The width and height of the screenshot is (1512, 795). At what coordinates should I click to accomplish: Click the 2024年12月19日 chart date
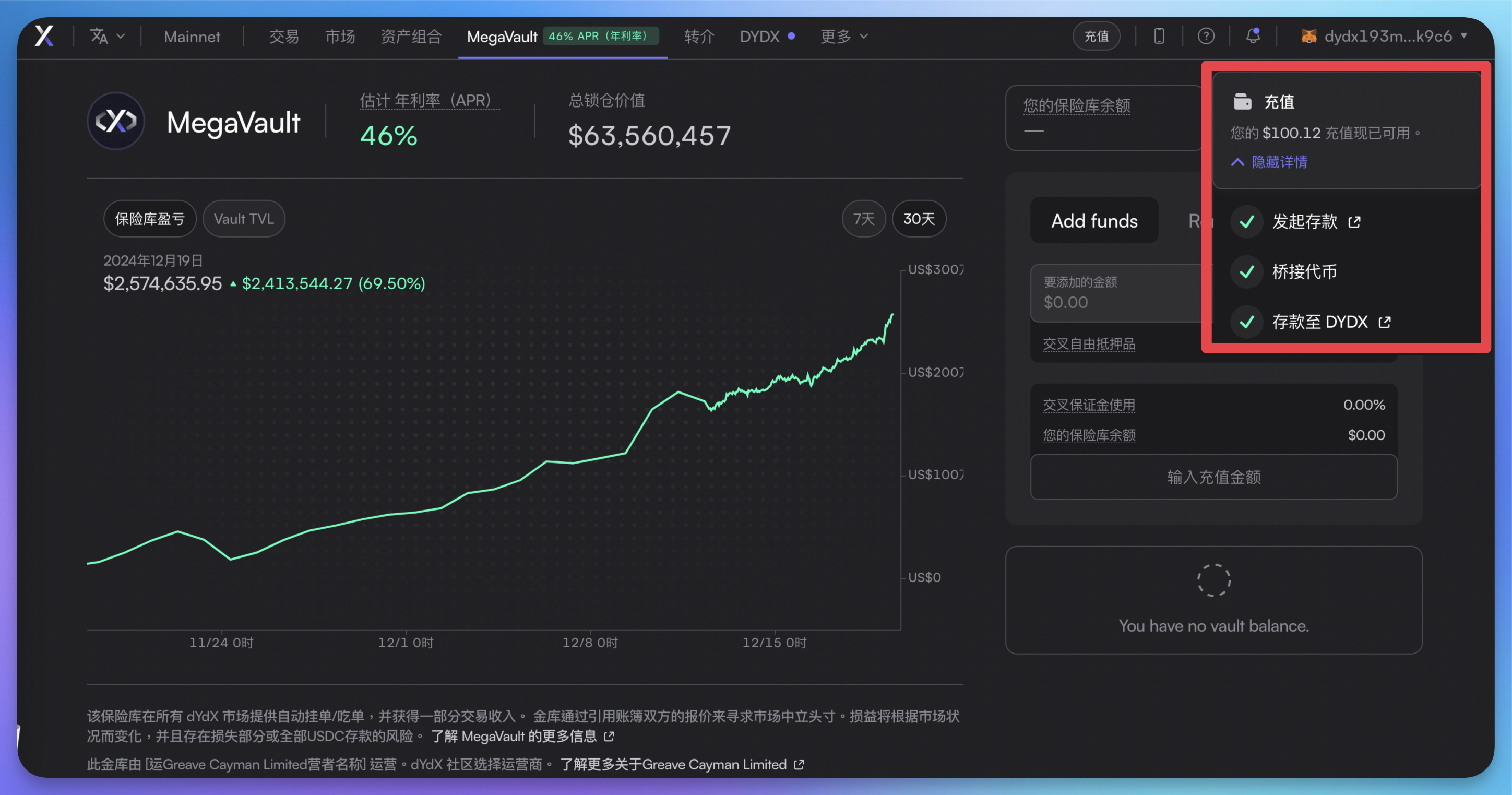tap(153, 260)
